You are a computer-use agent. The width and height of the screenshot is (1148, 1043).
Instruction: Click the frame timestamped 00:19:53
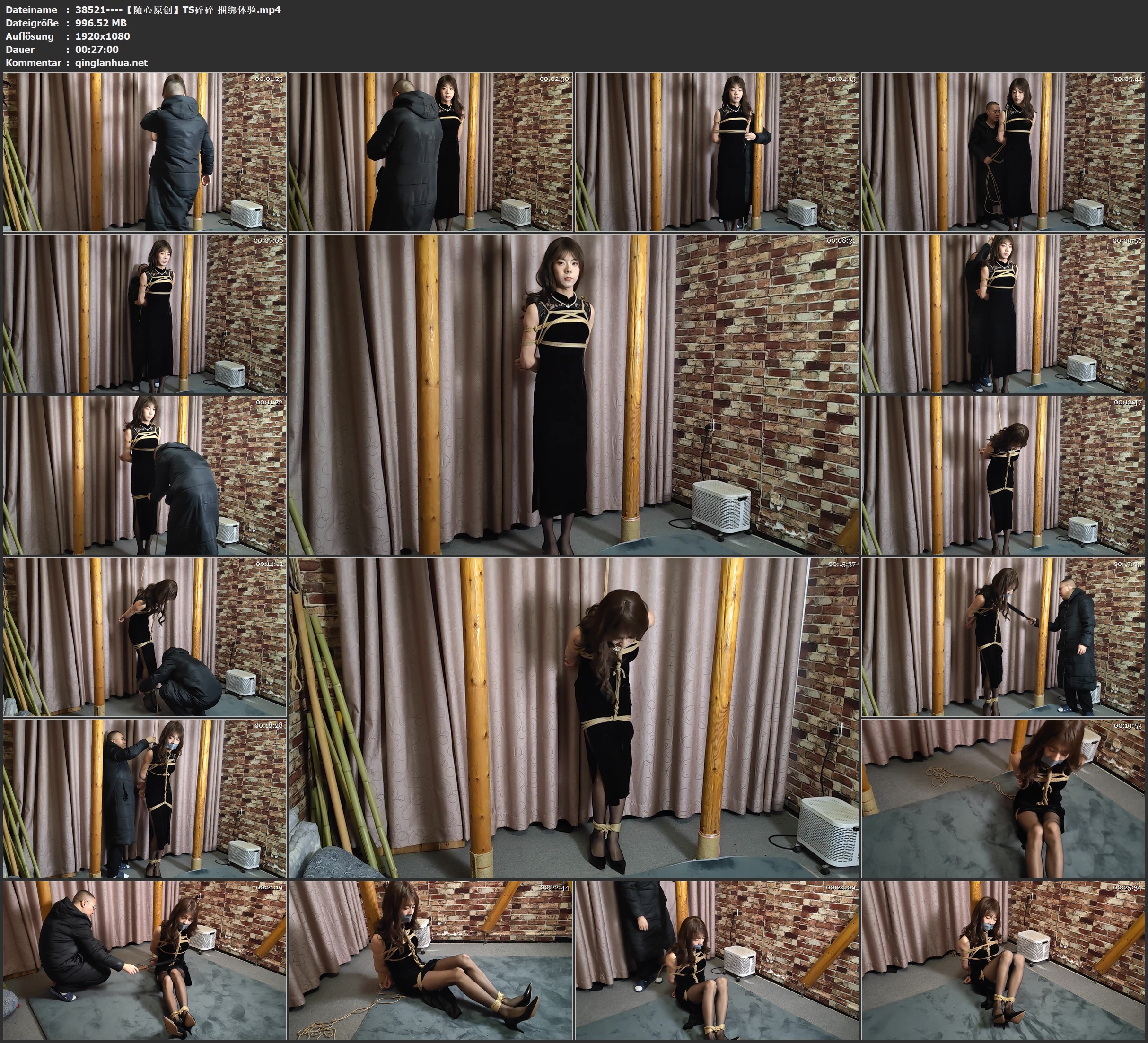[x=1003, y=798]
